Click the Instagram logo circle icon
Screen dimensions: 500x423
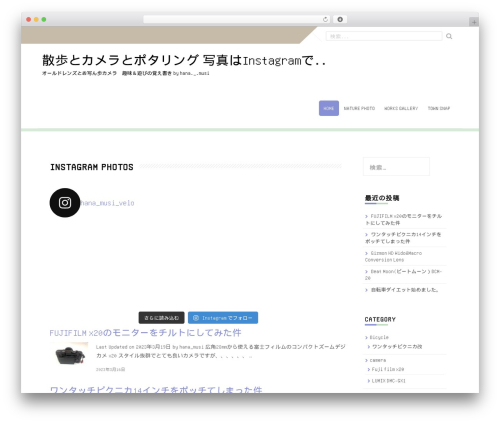(65, 203)
